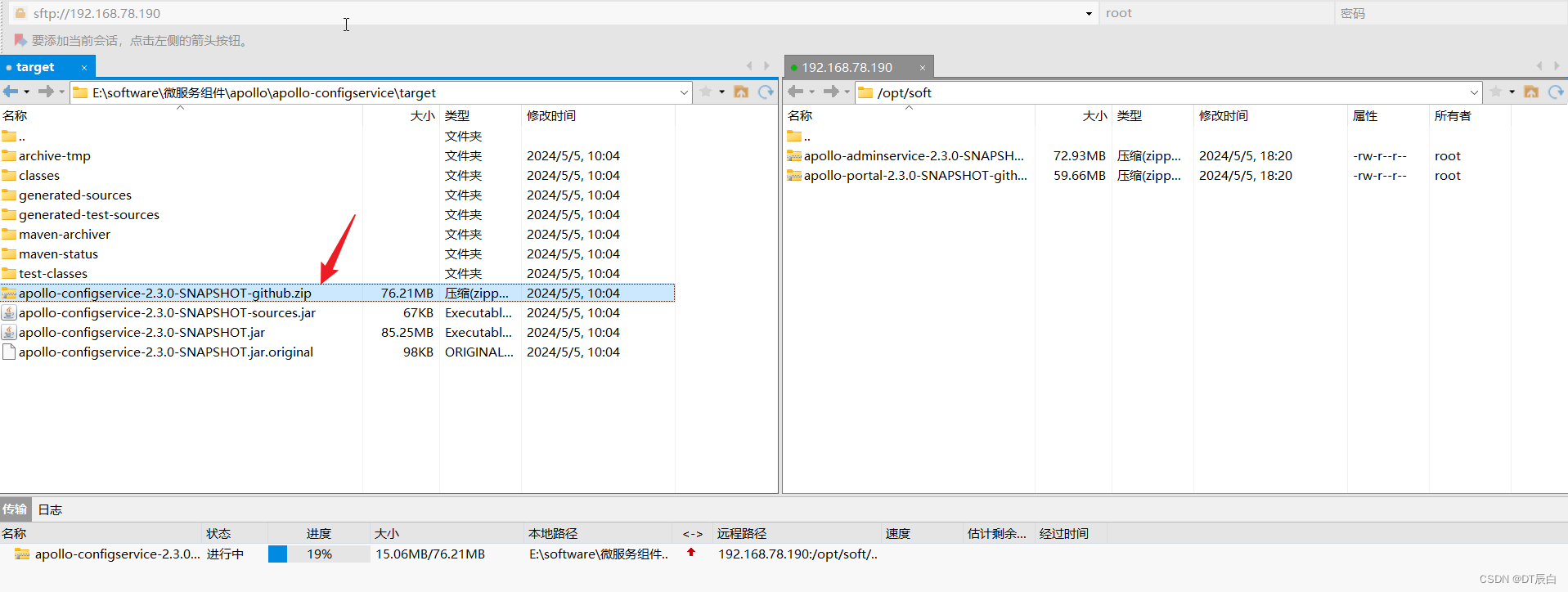Refresh the remote /opt/soft listing
The width and height of the screenshot is (1568, 592).
[1556, 92]
